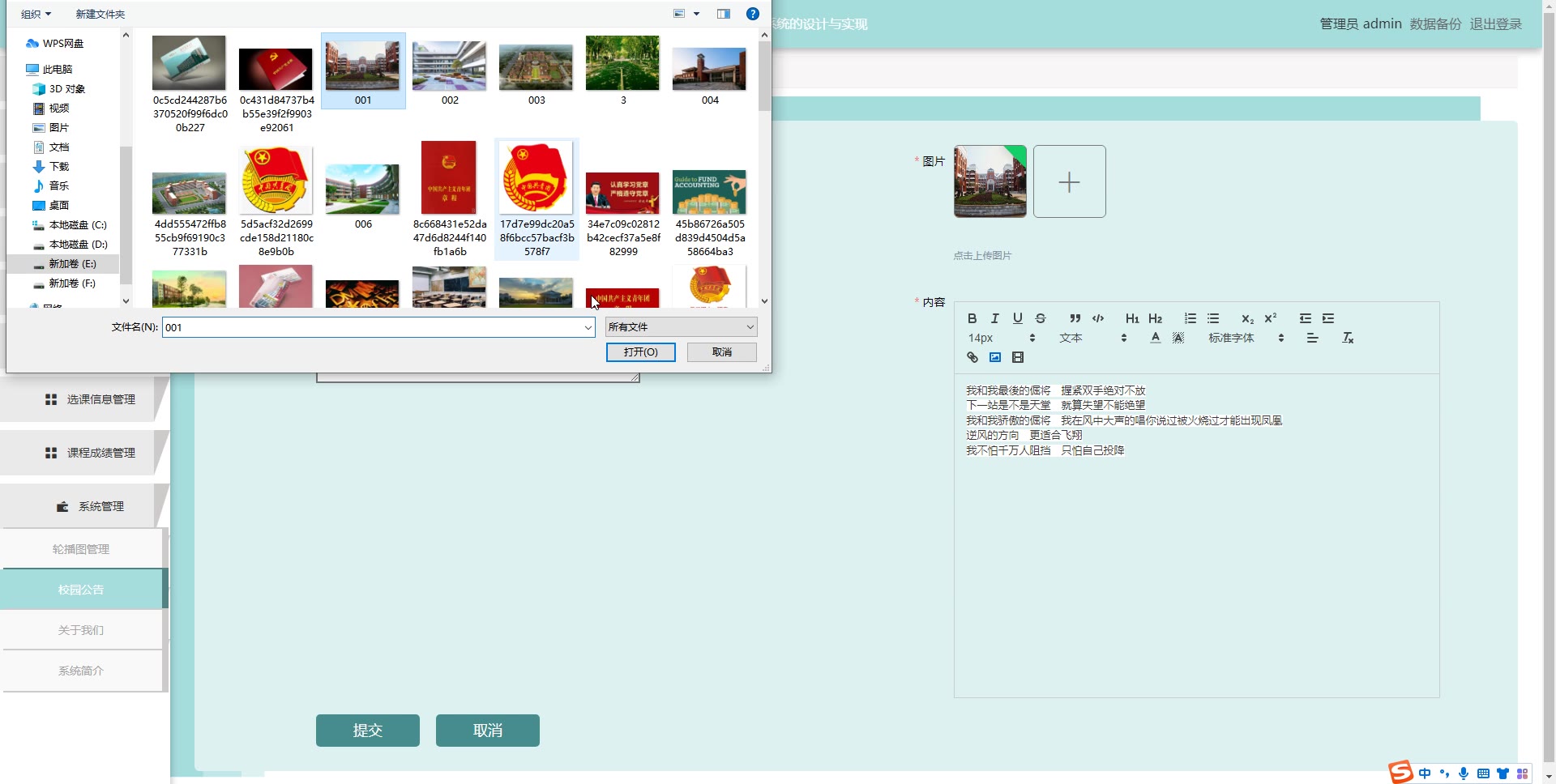Open the 标准字体 font family dropdown
The width and height of the screenshot is (1556, 784).
(1246, 338)
